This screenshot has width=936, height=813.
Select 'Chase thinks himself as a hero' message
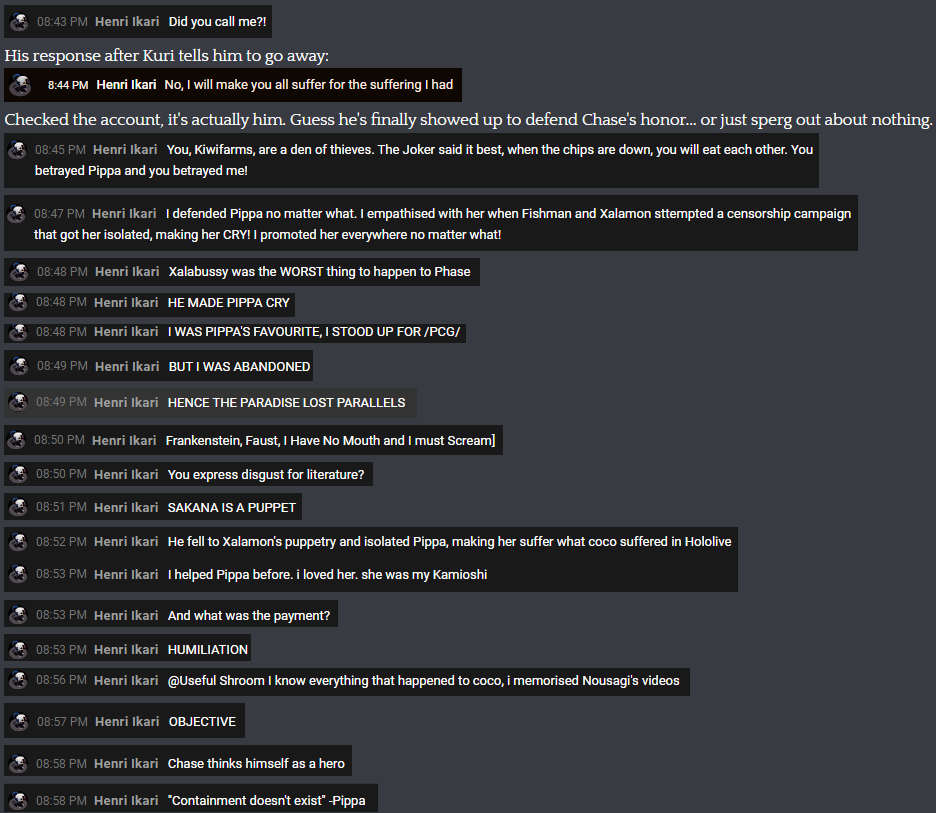tap(178, 763)
